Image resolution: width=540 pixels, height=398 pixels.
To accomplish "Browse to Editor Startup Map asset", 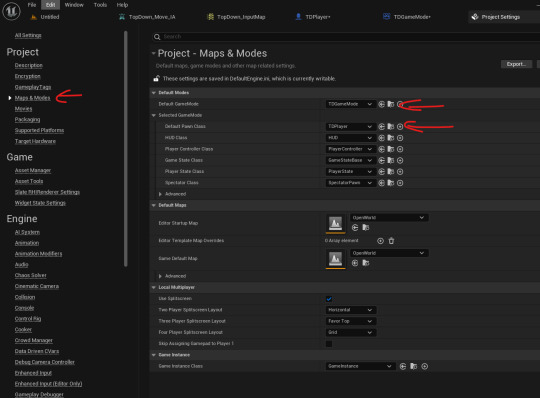I will (x=366, y=228).
